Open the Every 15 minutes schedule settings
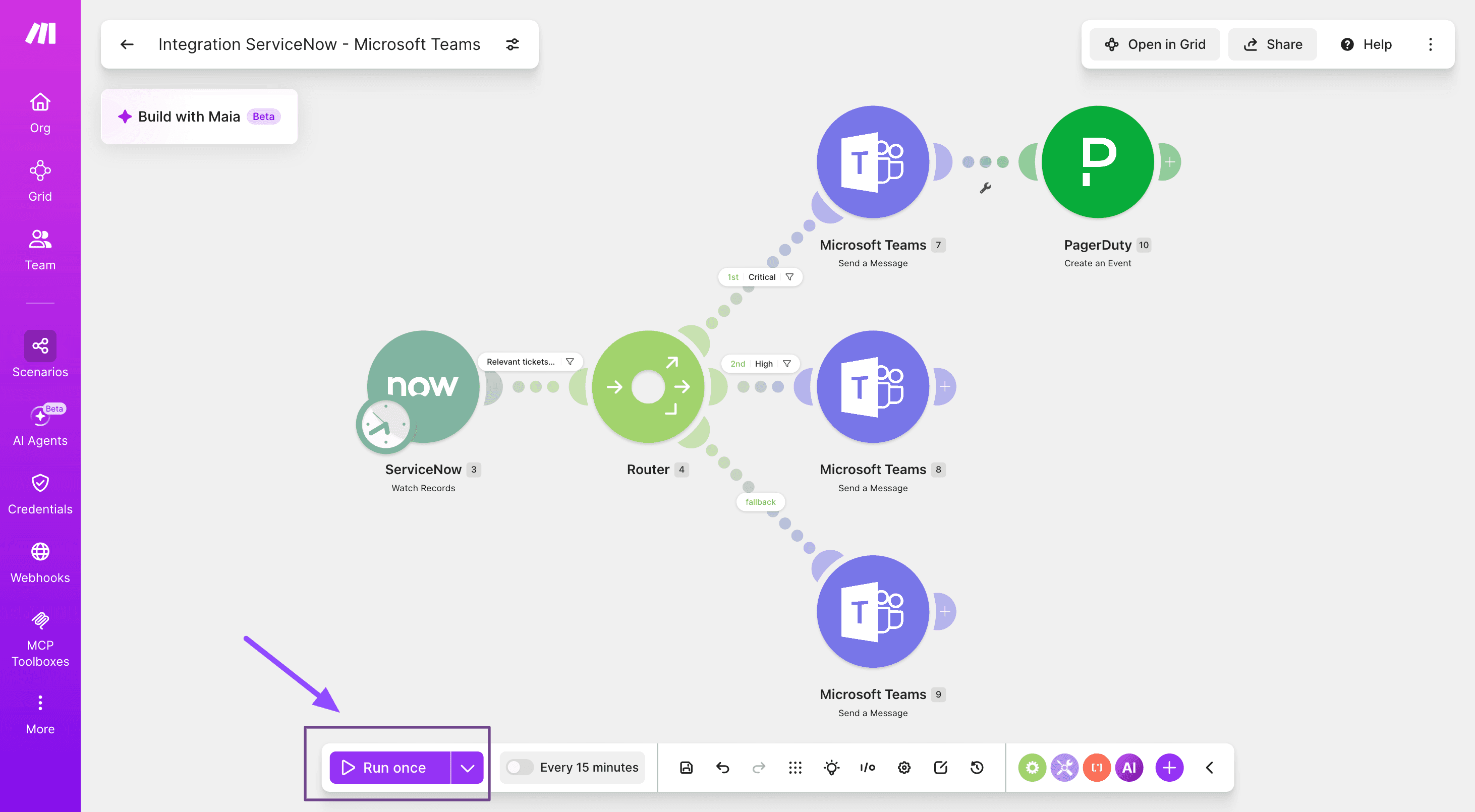Image resolution: width=1475 pixels, height=812 pixels. tap(589, 767)
